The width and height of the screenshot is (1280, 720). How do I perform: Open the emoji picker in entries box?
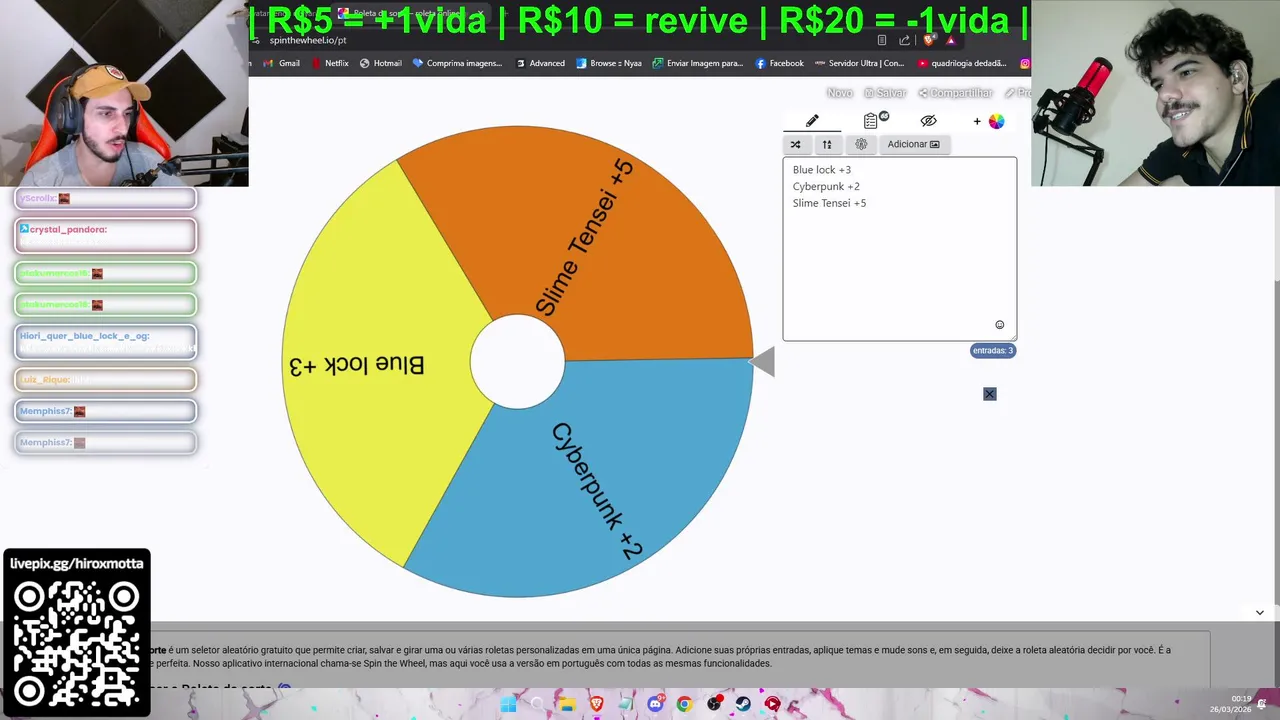(x=999, y=325)
